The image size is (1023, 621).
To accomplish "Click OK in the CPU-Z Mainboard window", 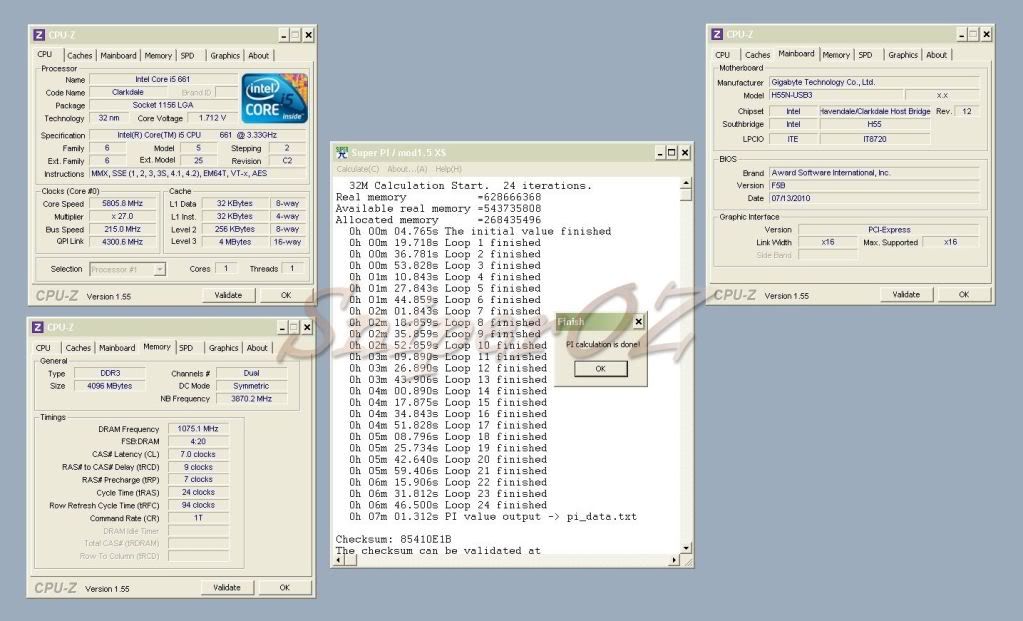I will click(x=964, y=295).
